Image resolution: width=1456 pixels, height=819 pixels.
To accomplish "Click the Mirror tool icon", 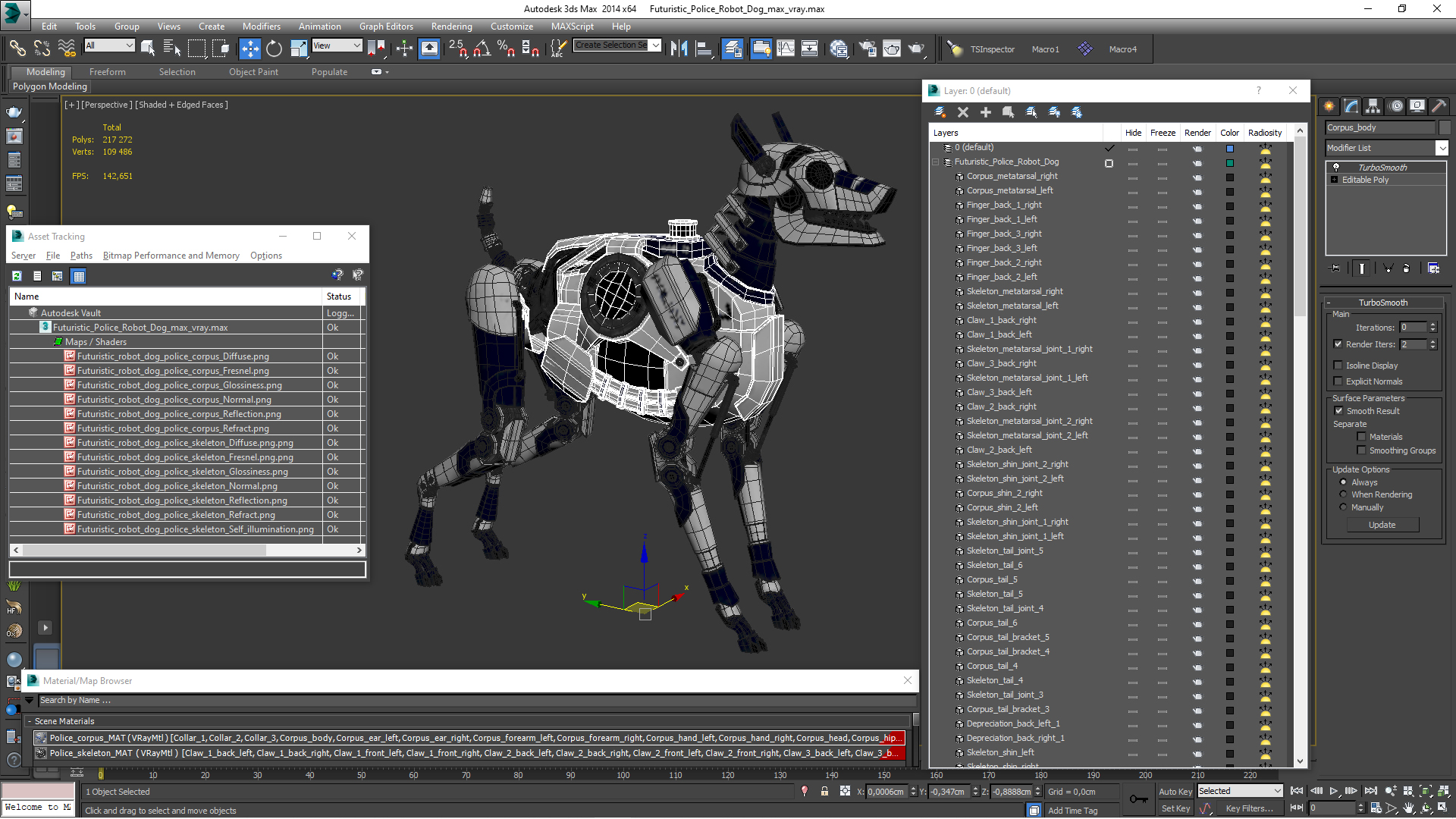I will tap(679, 49).
